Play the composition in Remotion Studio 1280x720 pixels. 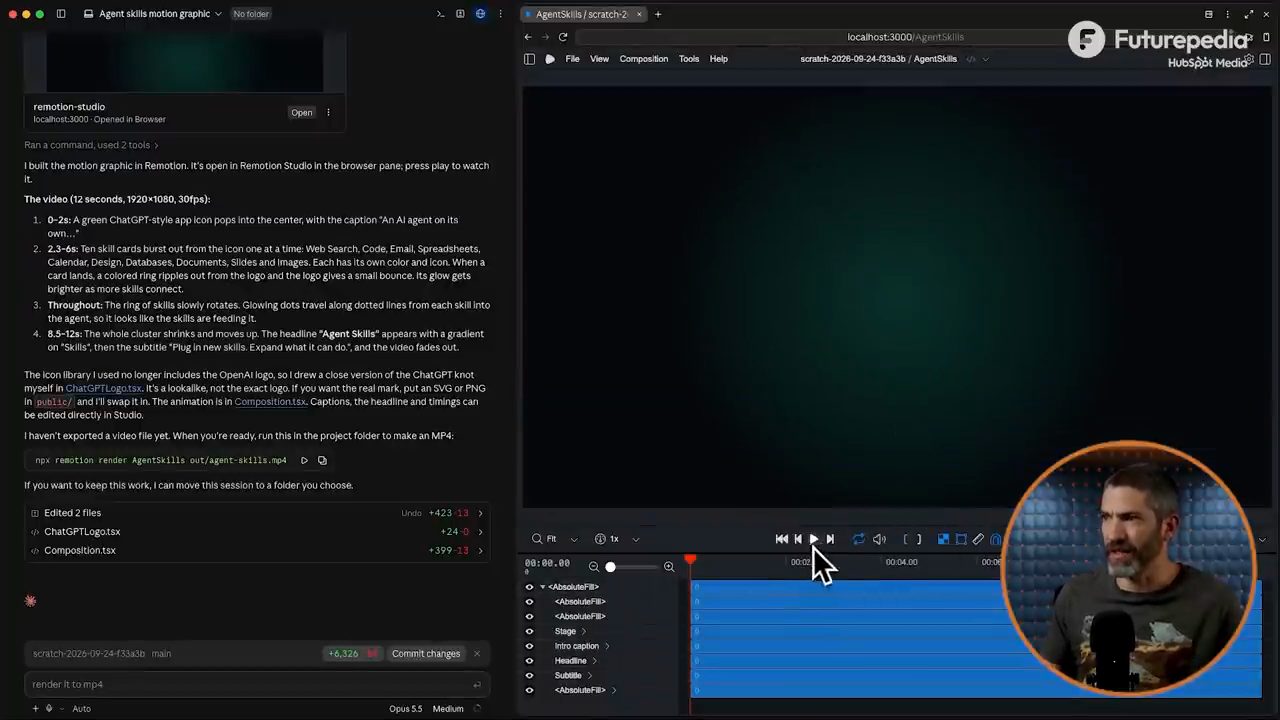tap(814, 539)
